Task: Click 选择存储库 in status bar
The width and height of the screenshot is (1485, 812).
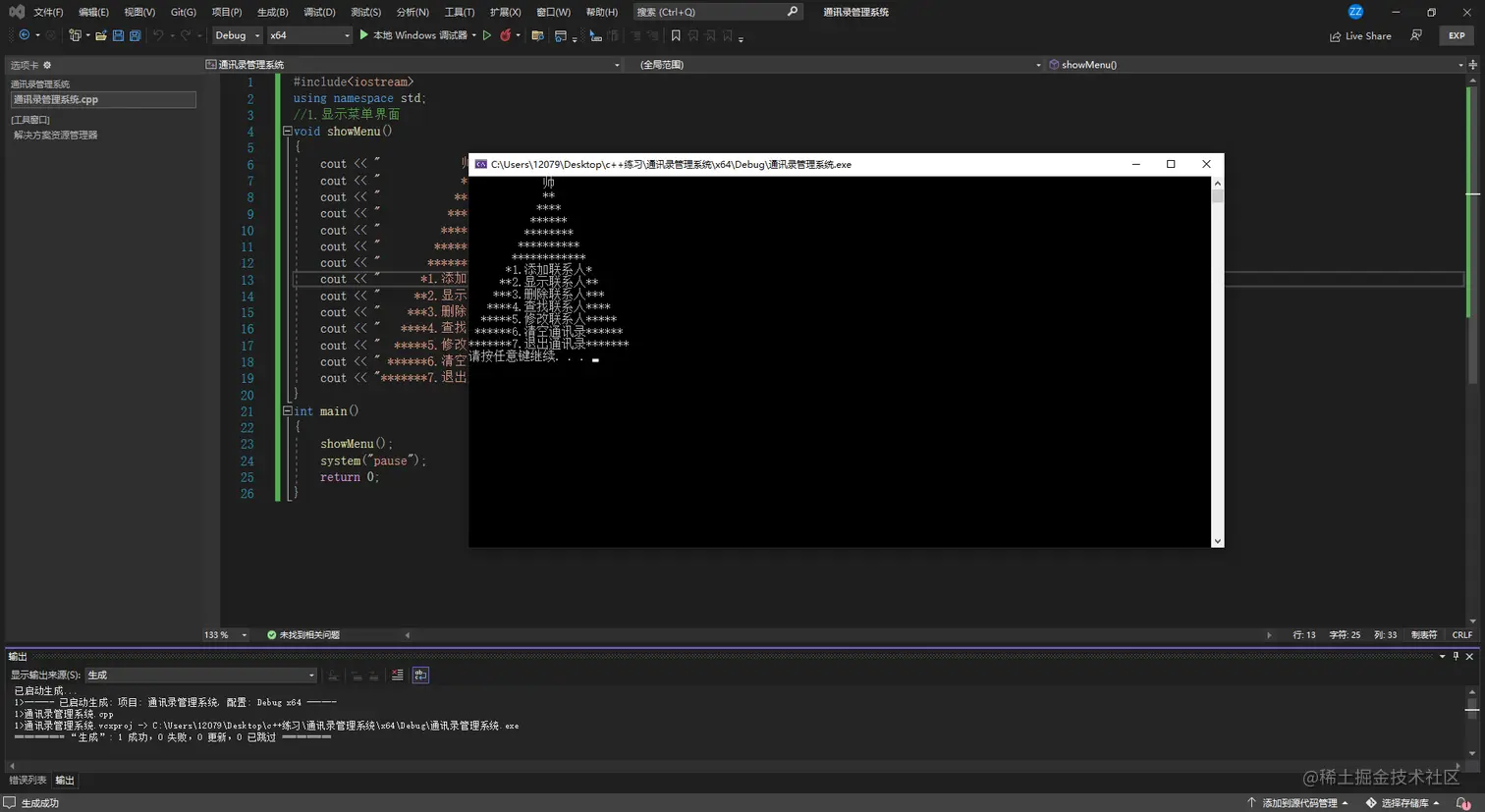Action: tap(1402, 803)
